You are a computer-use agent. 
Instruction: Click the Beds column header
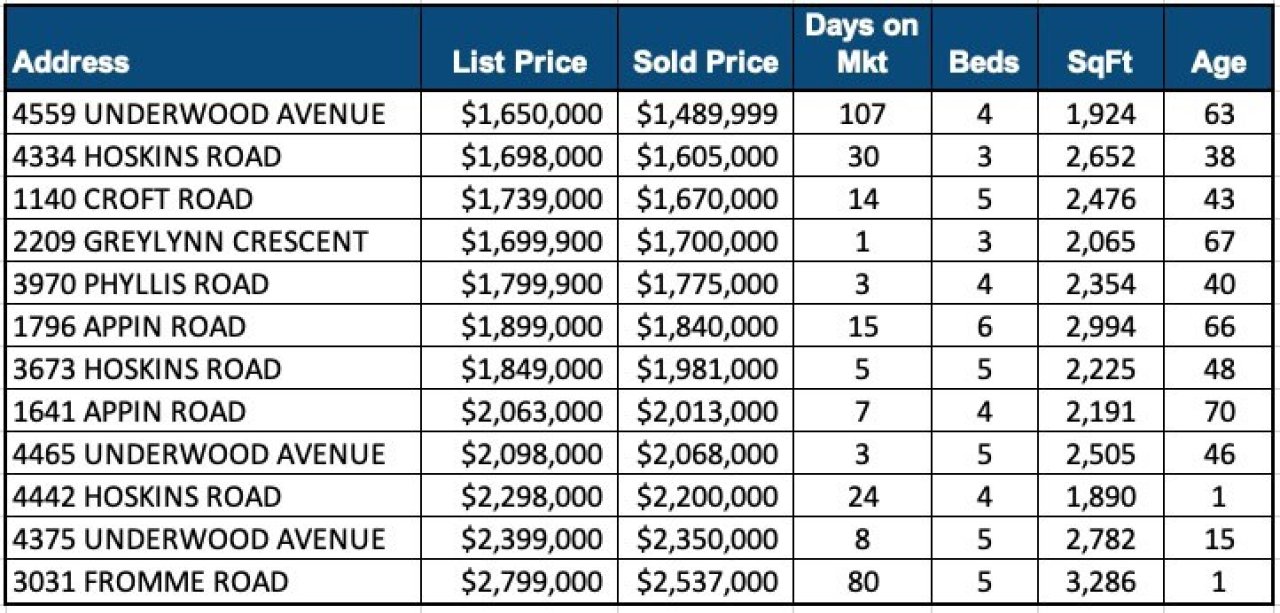983,62
